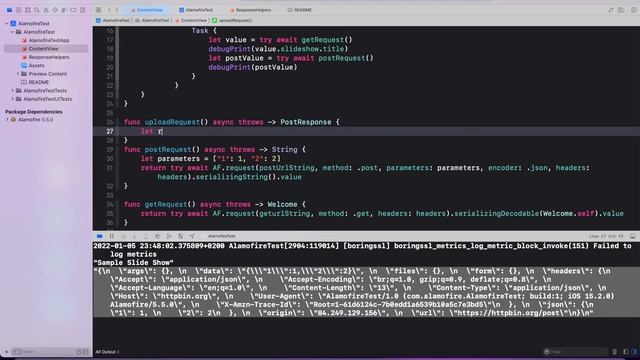
Task: Click the Step Out debug button
Action: (146, 236)
